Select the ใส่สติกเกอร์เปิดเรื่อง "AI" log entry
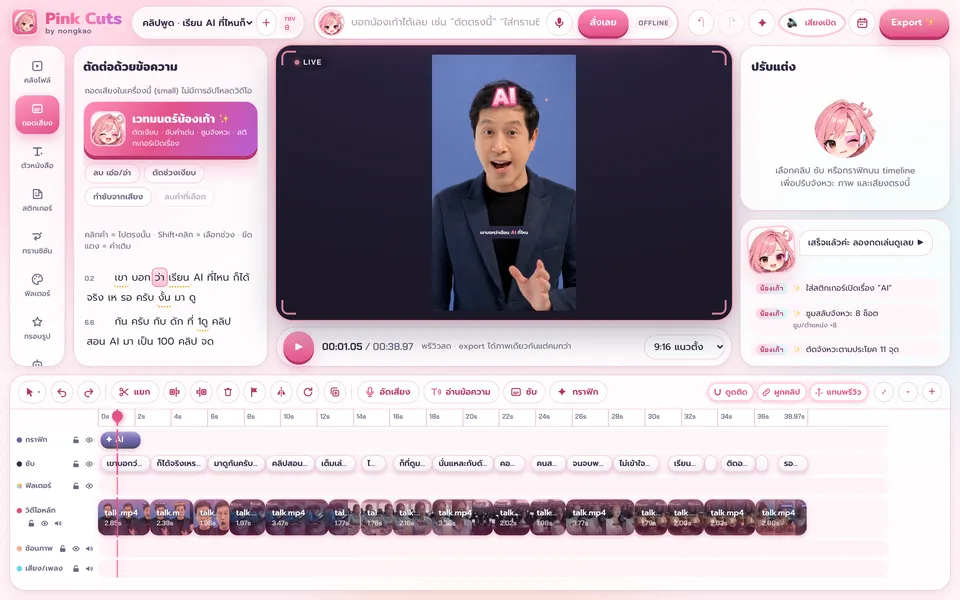 [x=845, y=288]
